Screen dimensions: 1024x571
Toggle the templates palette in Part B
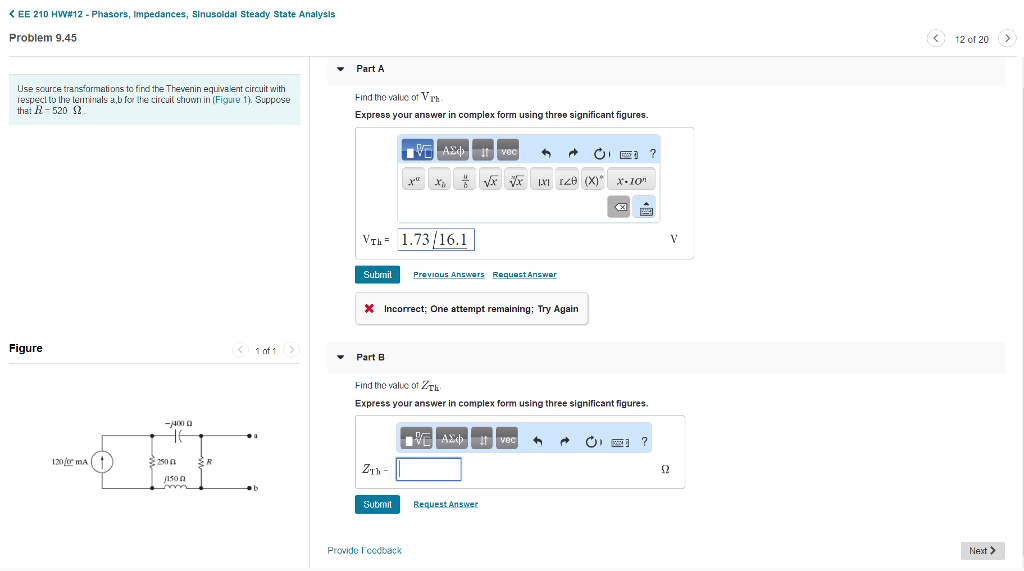tap(415, 441)
